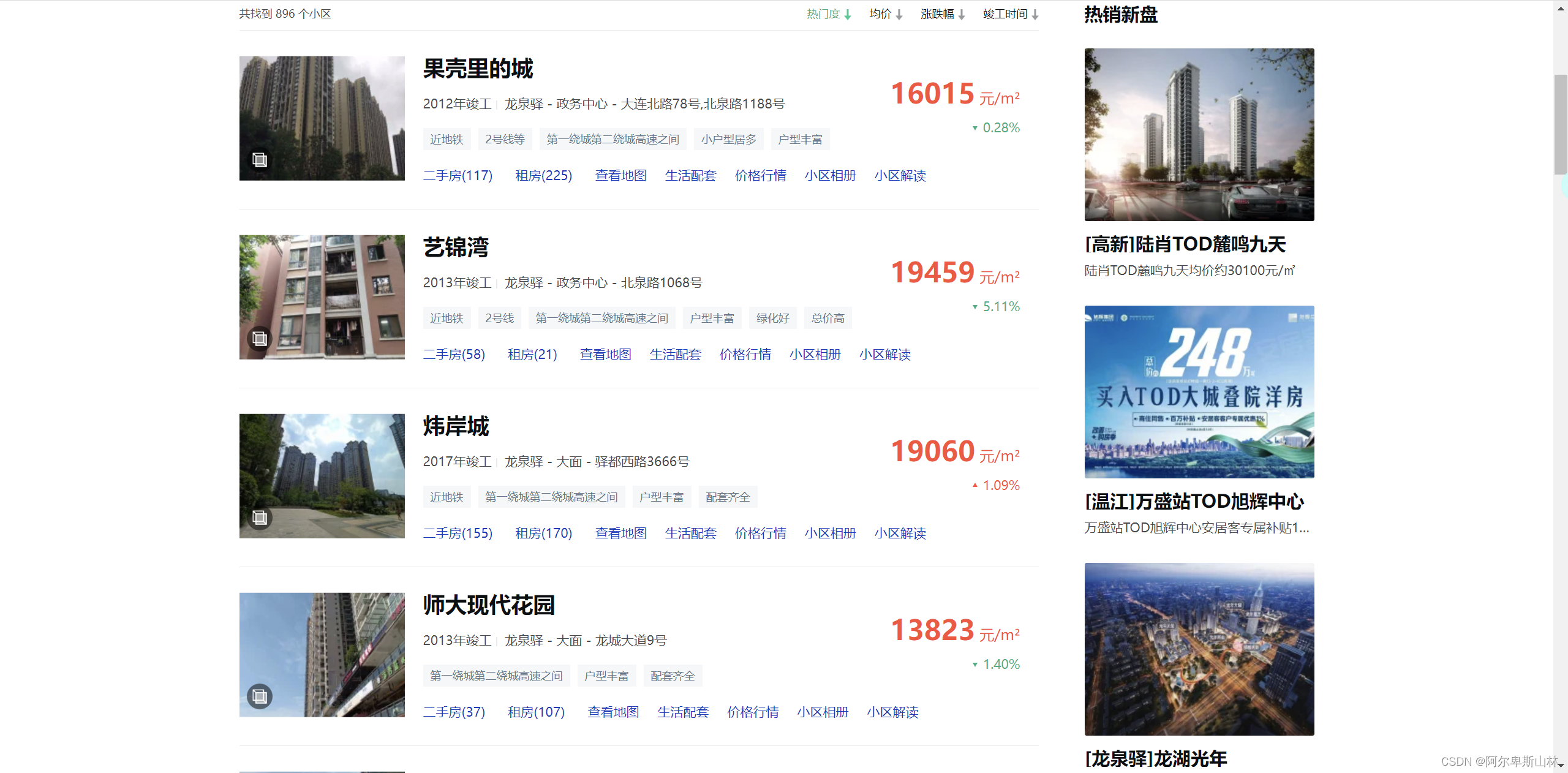Open 价格行情 for 师大现代花园
Viewport: 1568px width, 773px height.
tap(753, 712)
